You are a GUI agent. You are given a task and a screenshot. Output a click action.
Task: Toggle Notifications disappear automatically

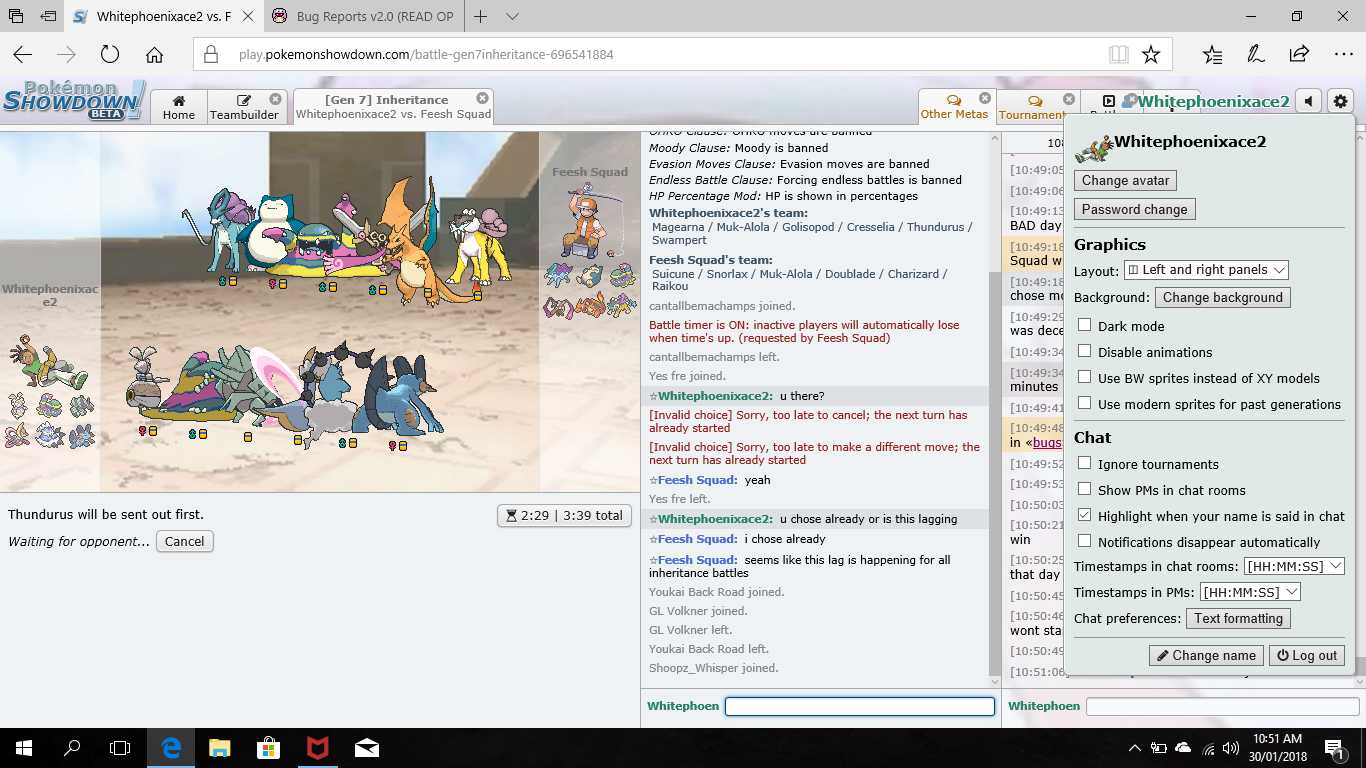pyautogui.click(x=1084, y=541)
